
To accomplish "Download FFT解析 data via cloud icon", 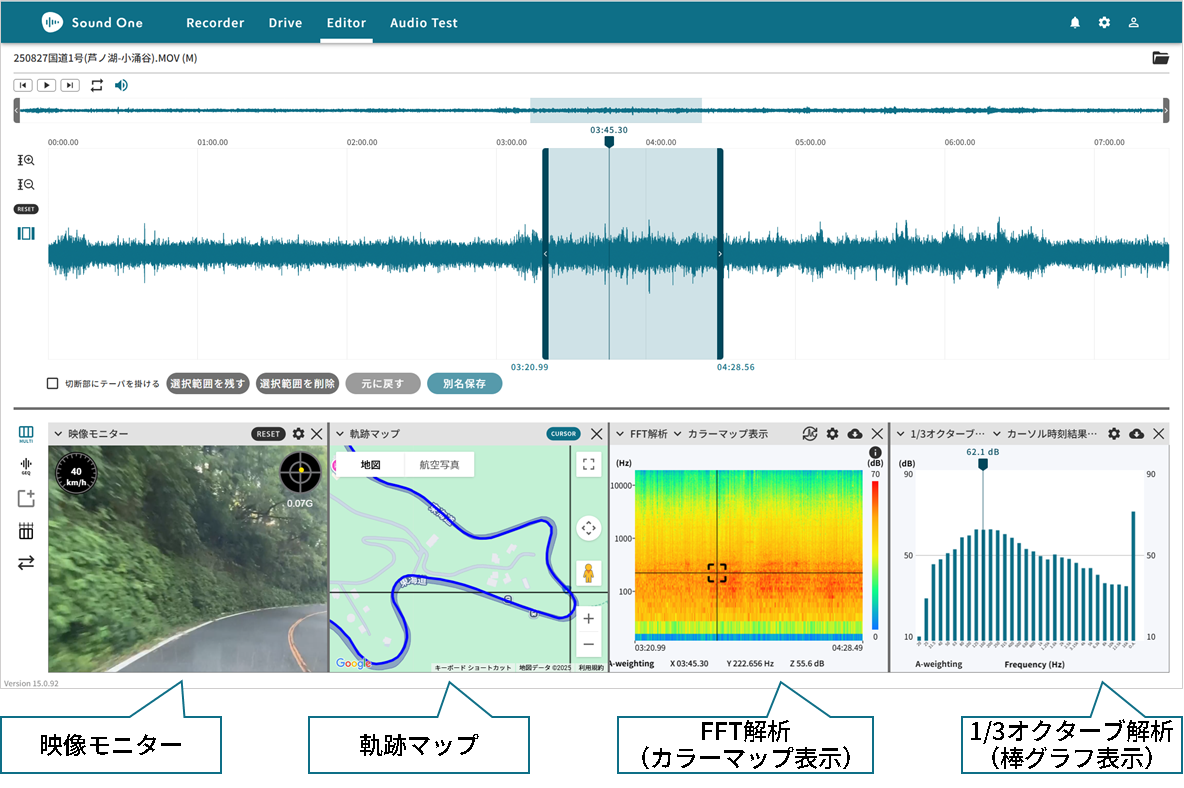I will point(855,434).
